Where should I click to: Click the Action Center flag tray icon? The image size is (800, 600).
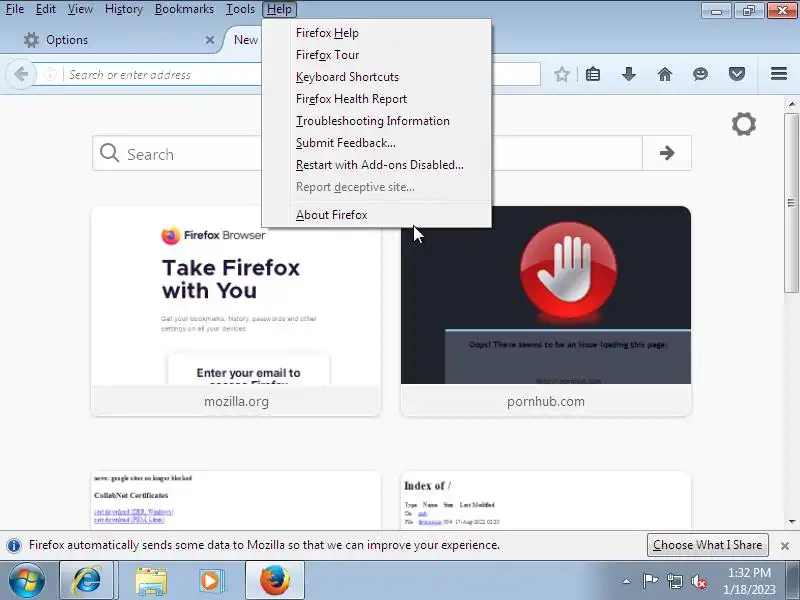point(649,581)
